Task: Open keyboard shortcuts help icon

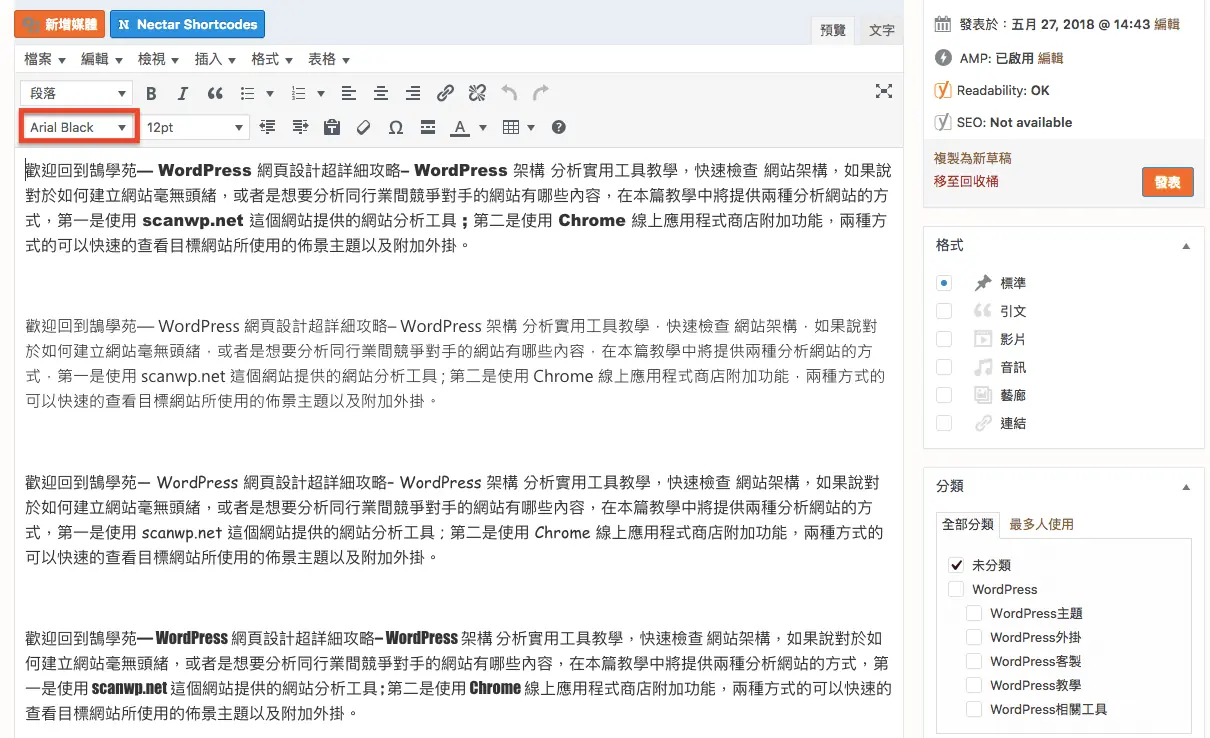Action: tap(559, 127)
